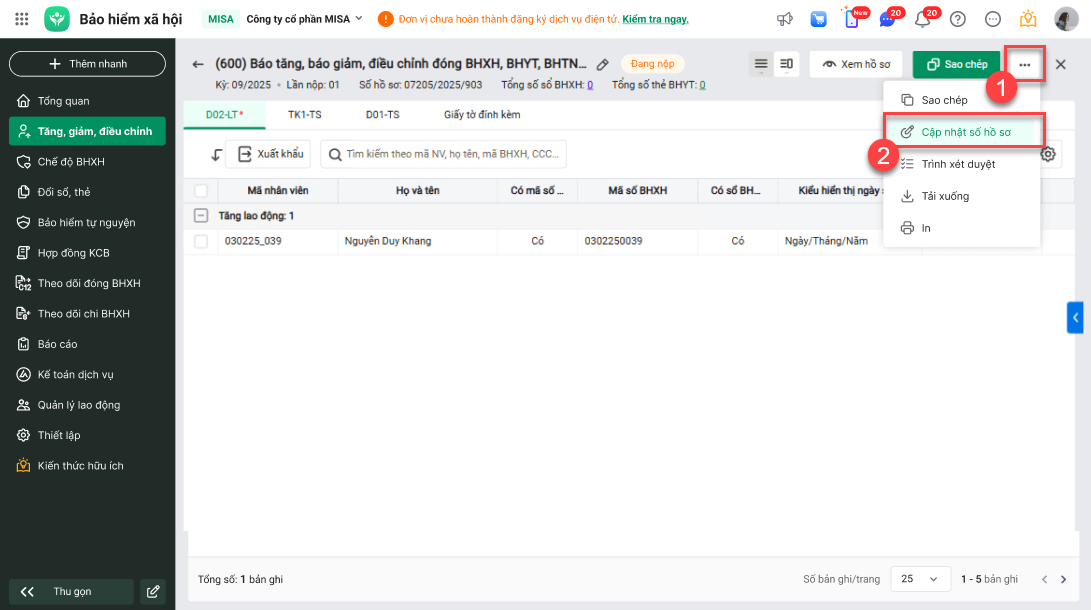Open the notifications bell
Screen dimensions: 1091x610
point(923,19)
